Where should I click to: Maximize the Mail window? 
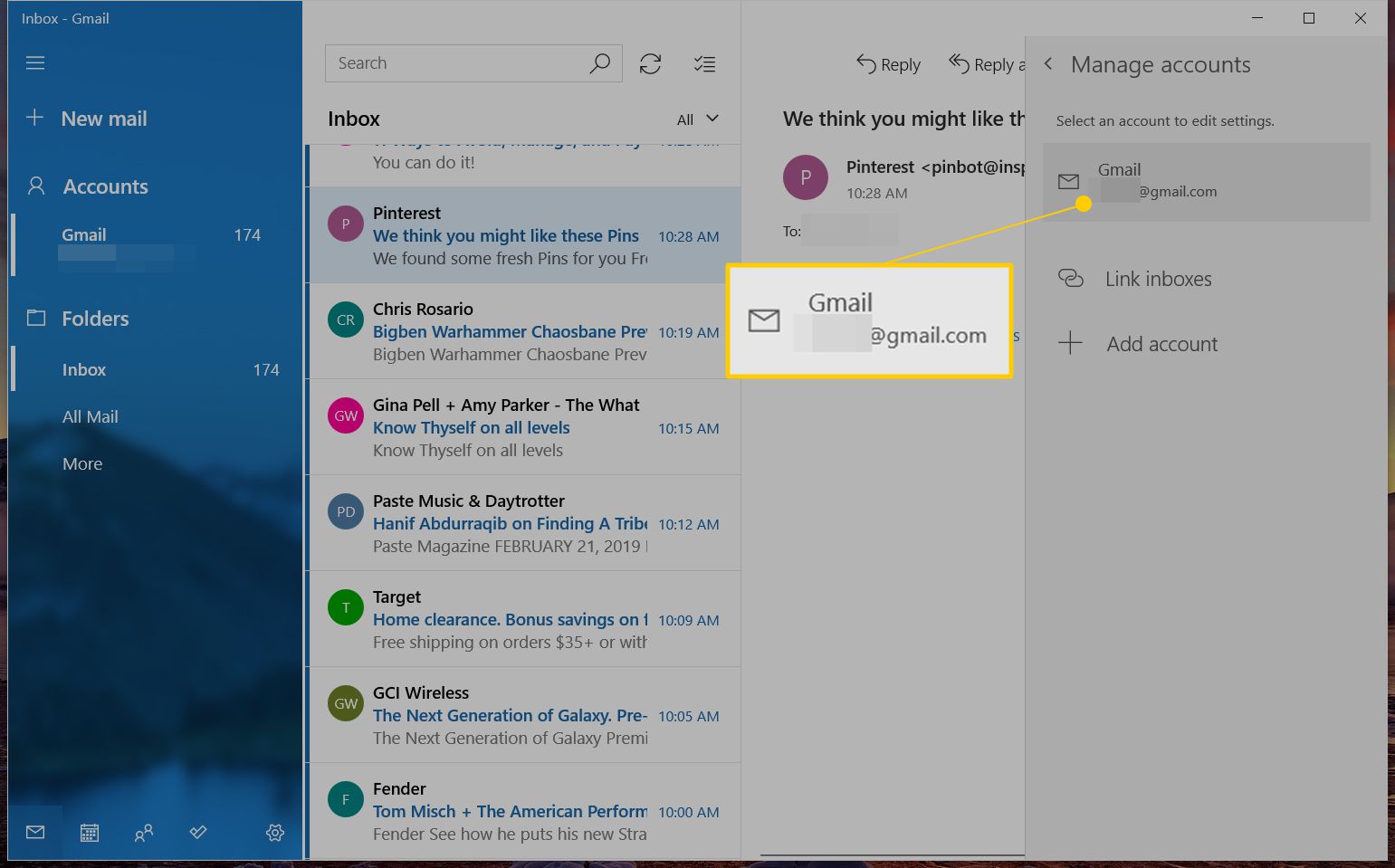click(1309, 18)
